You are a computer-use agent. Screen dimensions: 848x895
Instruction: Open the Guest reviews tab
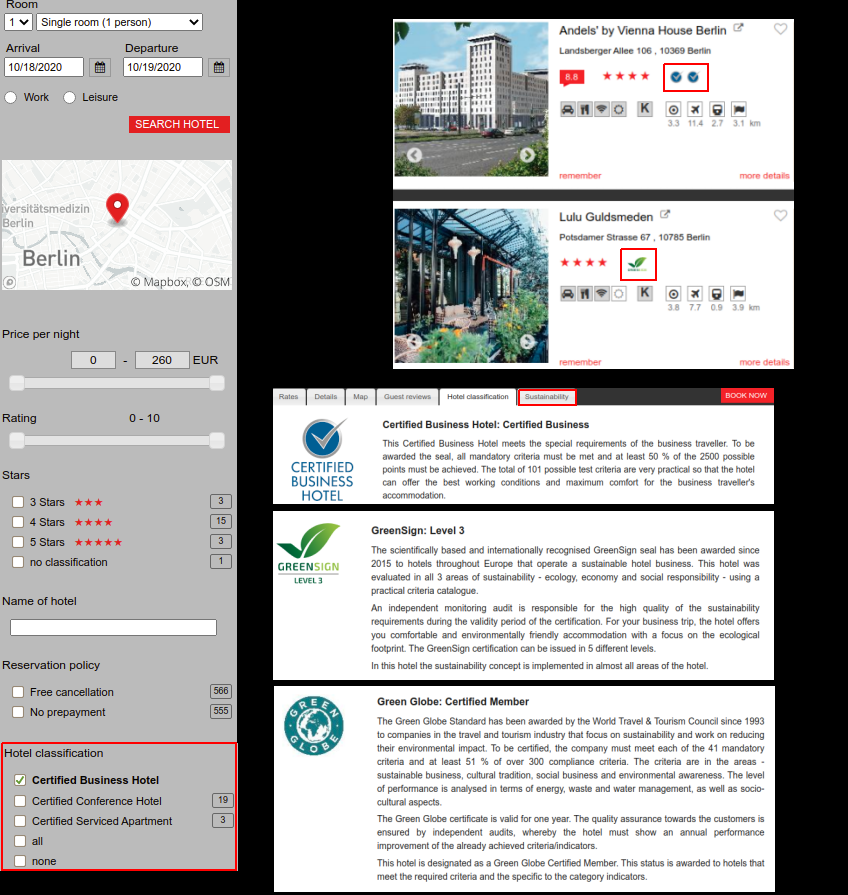pos(407,397)
